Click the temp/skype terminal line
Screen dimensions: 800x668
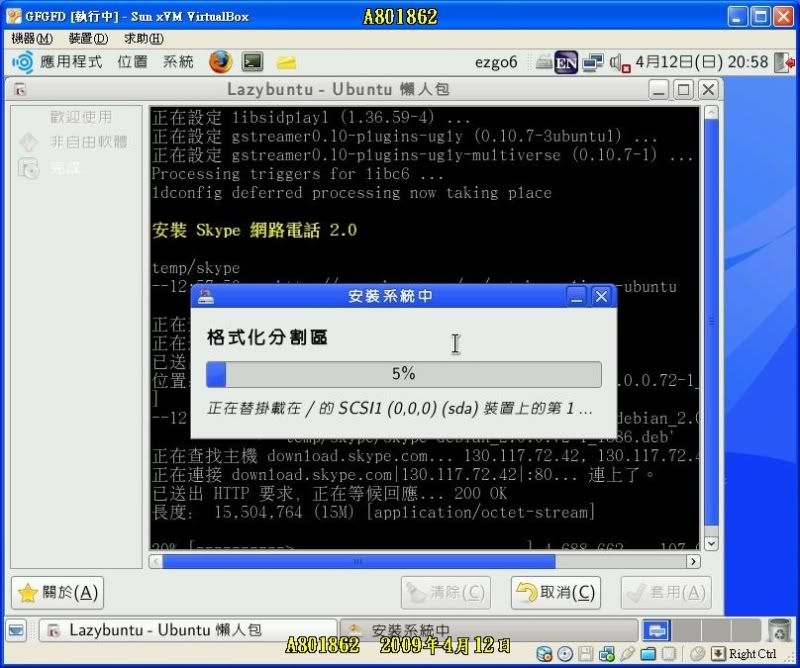tap(196, 268)
